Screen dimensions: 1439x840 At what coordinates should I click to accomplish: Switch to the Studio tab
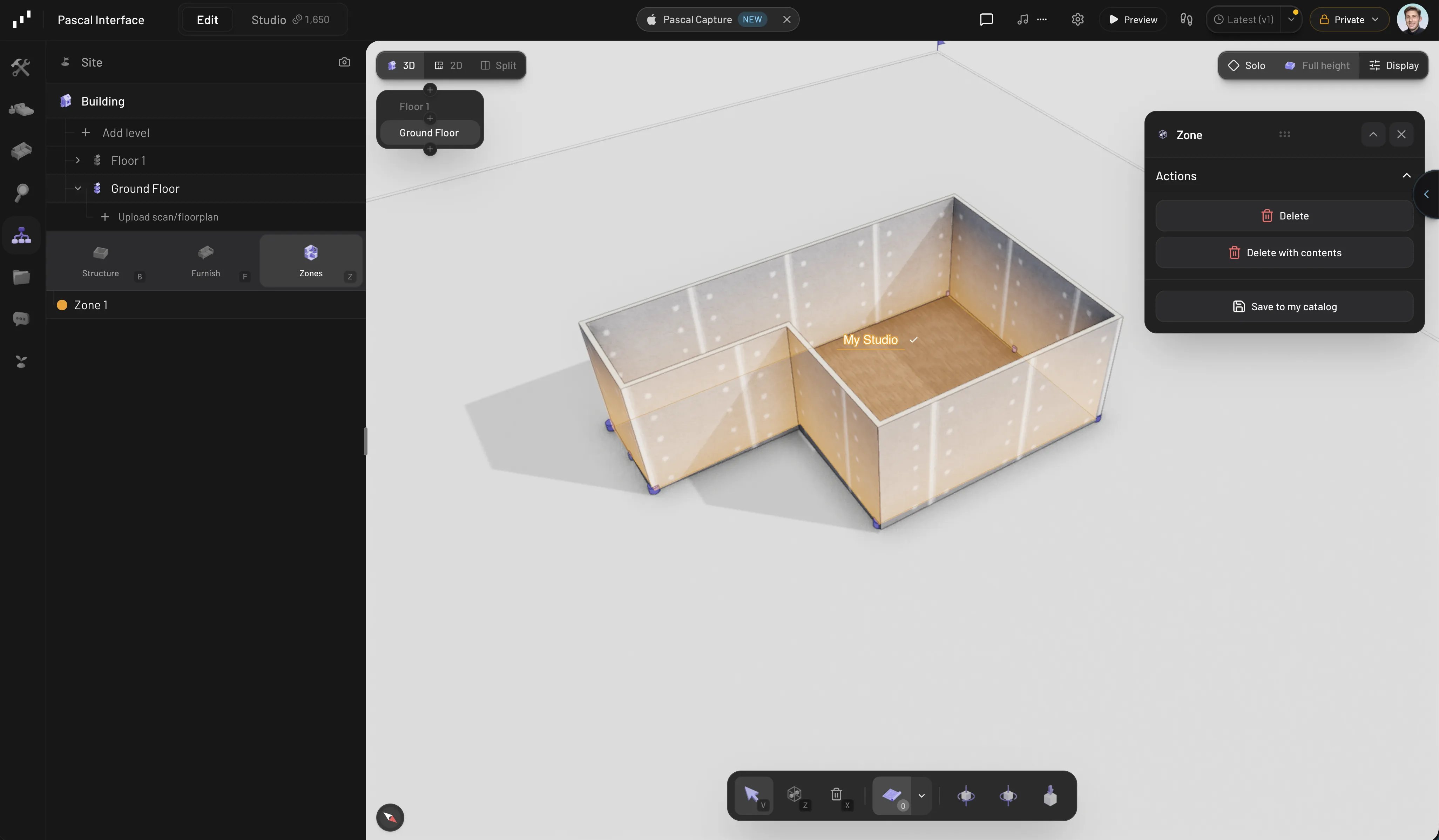pos(290,20)
